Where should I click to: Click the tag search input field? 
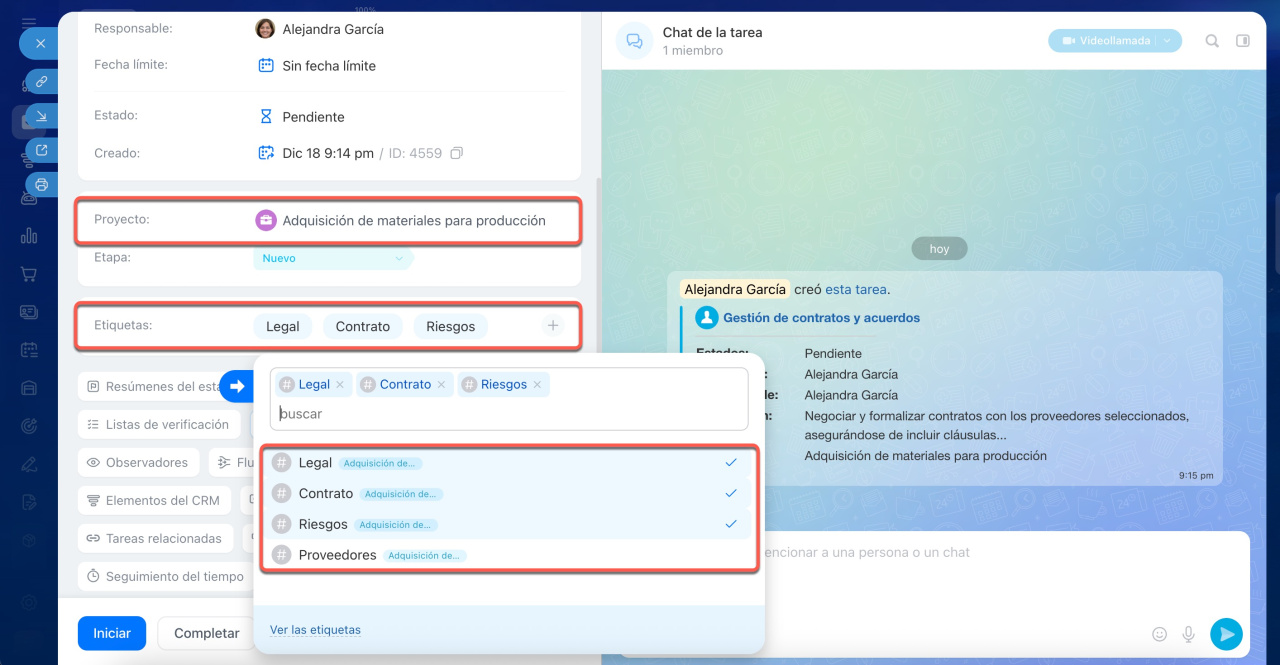pos(510,414)
